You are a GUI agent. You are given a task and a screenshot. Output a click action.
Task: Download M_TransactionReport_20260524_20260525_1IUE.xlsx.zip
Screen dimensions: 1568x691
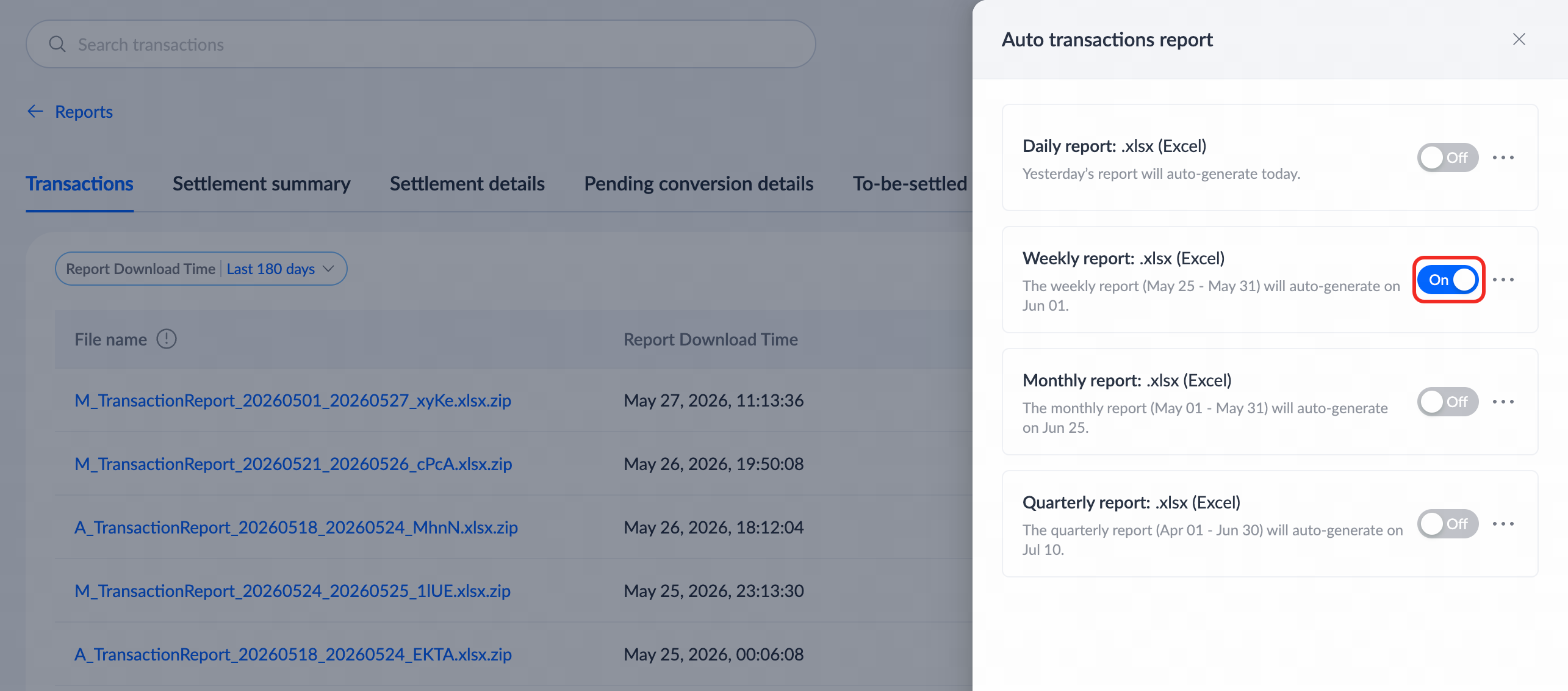tap(293, 591)
